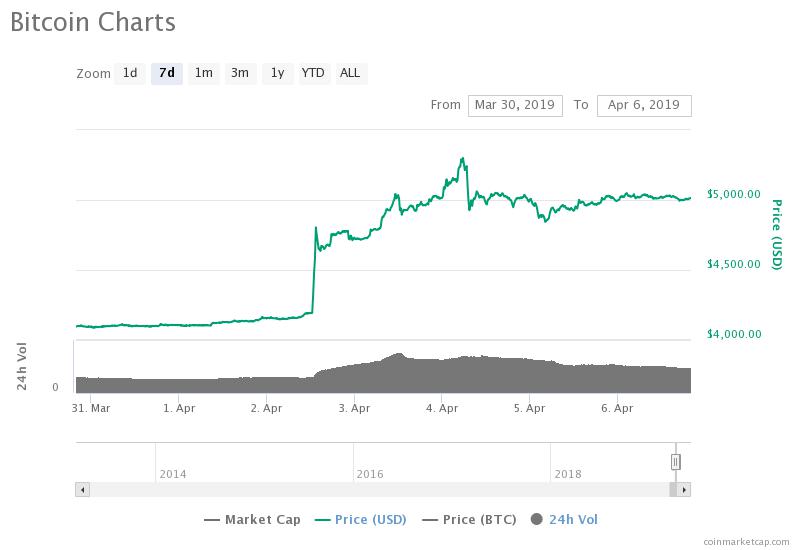800x550 pixels.
Task: Edit the To date Apr 6, 2019
Action: (644, 106)
